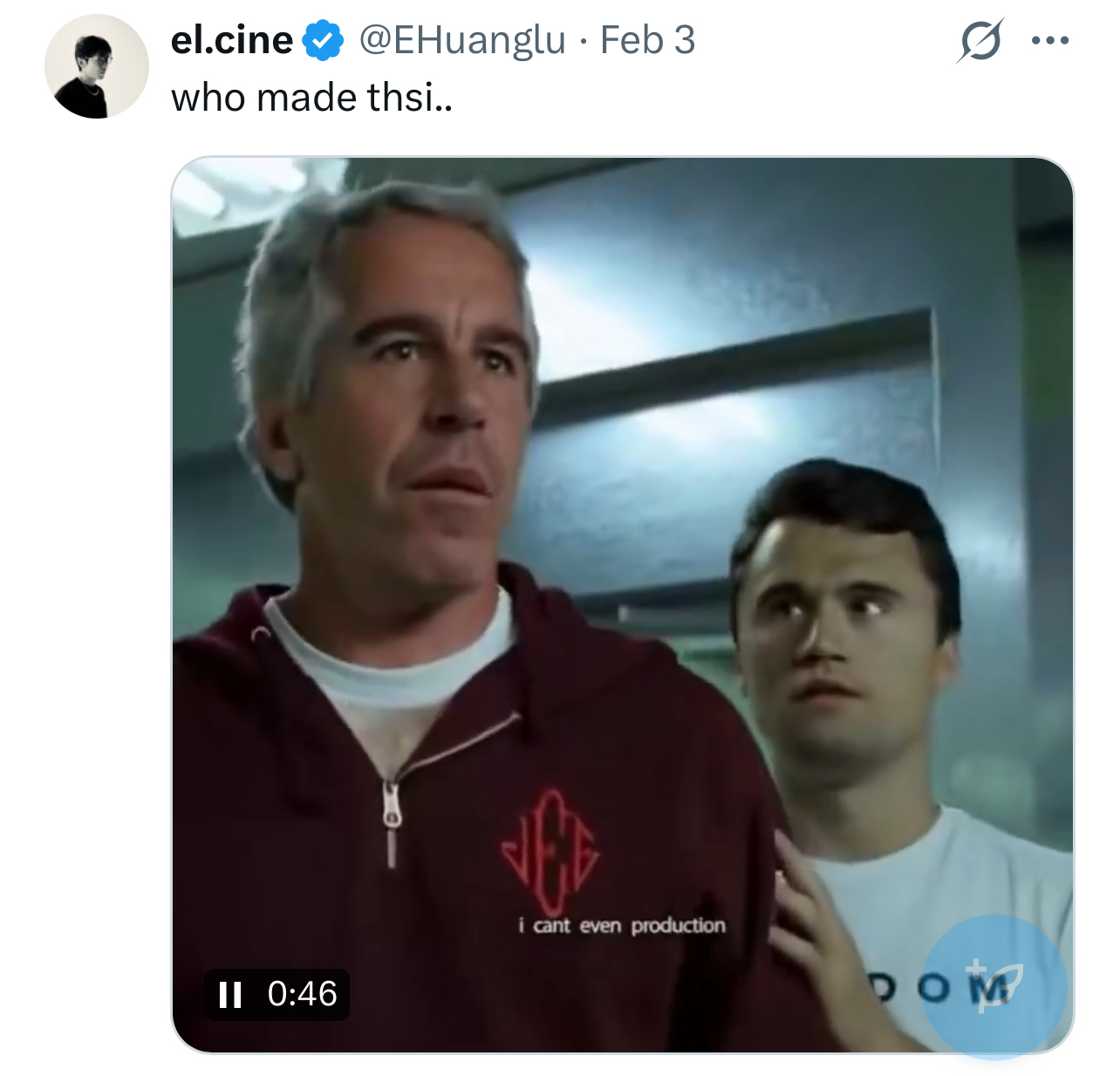This screenshot has width=1120, height=1076.
Task: Open the Grok explain-post icon
Action: [x=980, y=40]
